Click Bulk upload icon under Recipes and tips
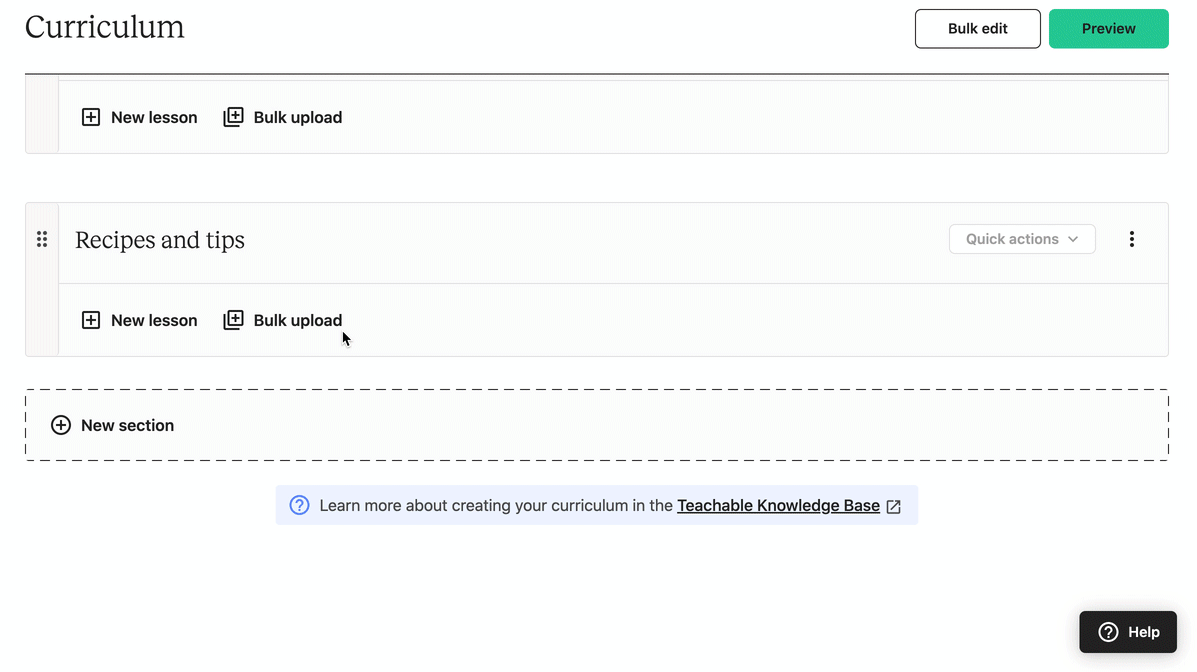Screen dimensions: 1197x672 pos(234,320)
